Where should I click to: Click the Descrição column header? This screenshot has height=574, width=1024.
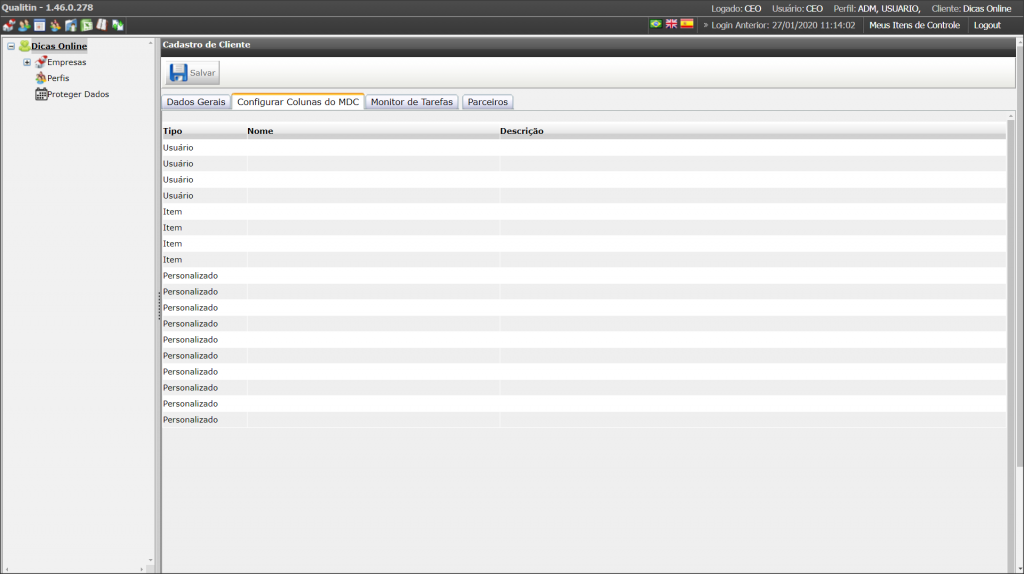(522, 131)
